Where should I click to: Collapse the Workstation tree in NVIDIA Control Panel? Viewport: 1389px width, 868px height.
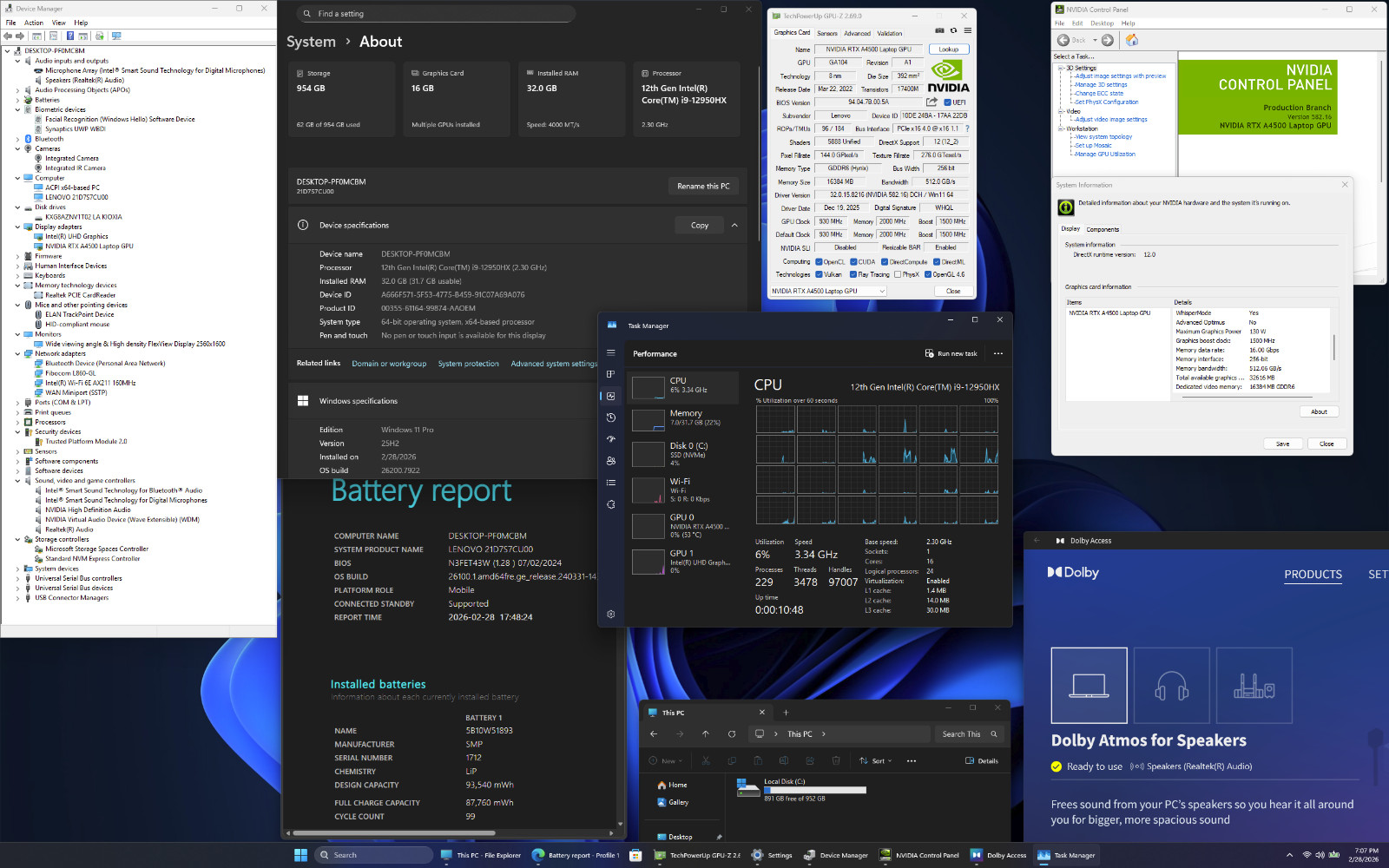coord(1062,128)
